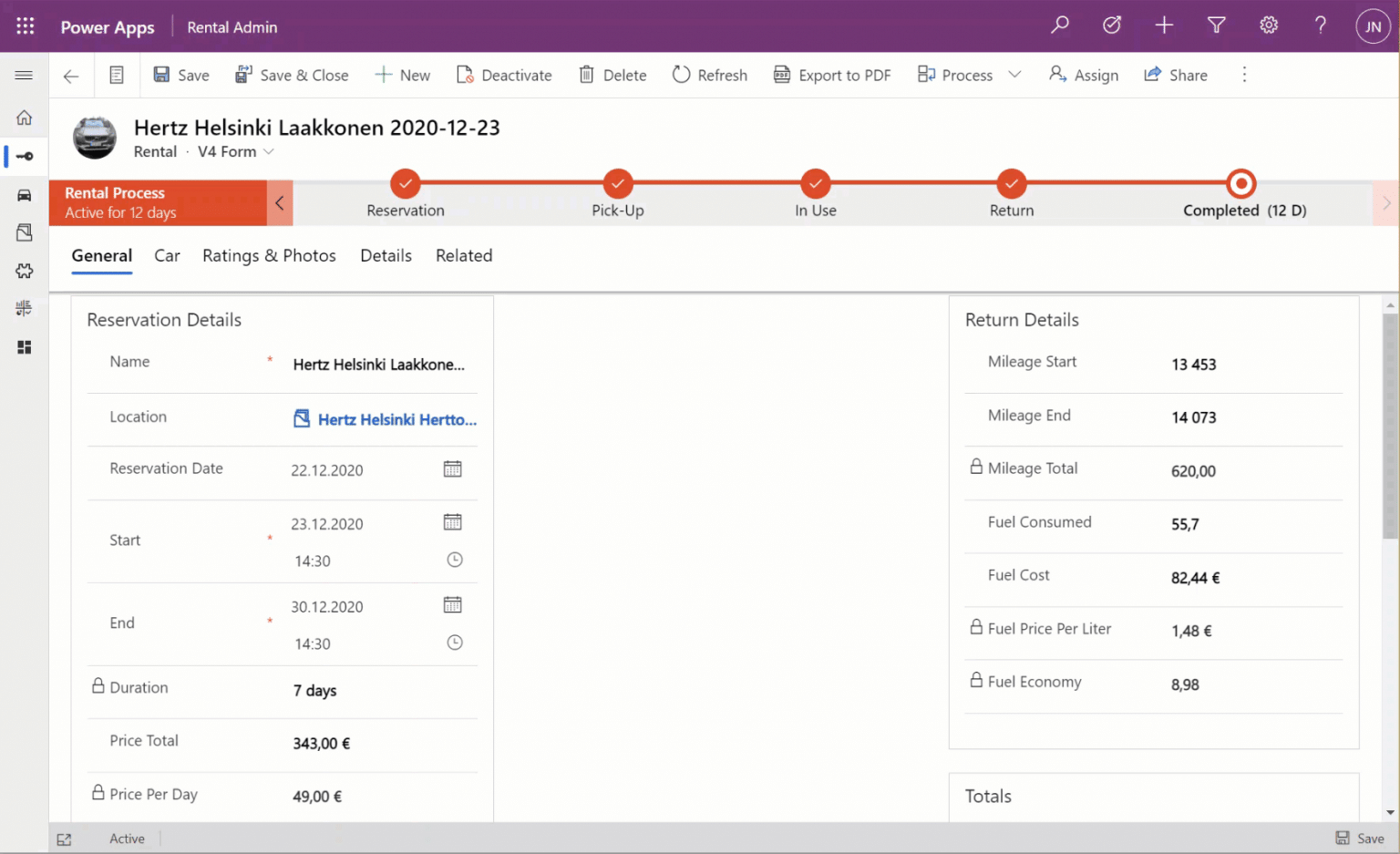The height and width of the screenshot is (854, 1400).
Task: Open the task flow checkmark icon
Action: (1112, 26)
